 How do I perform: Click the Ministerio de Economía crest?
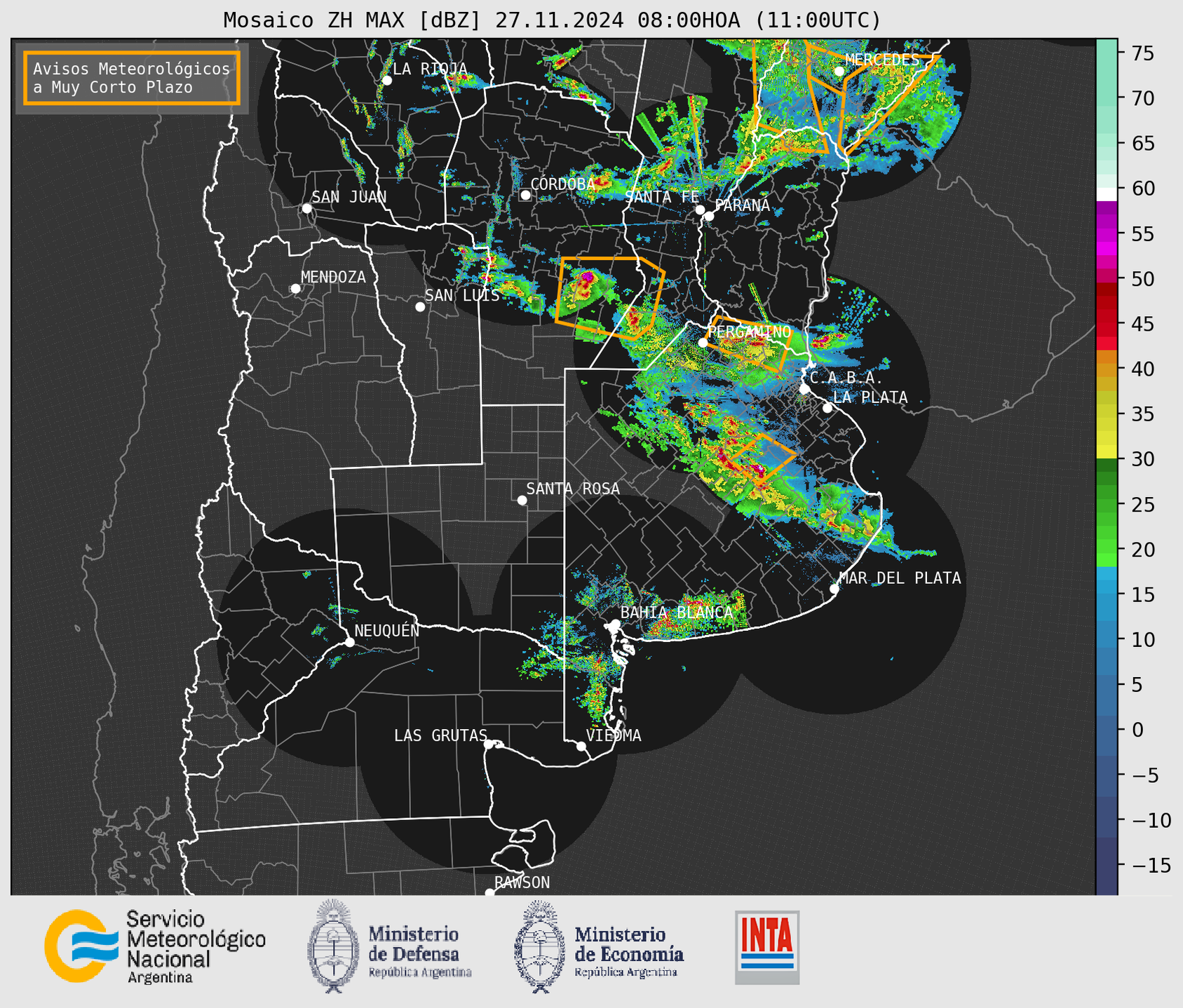[x=539, y=946]
